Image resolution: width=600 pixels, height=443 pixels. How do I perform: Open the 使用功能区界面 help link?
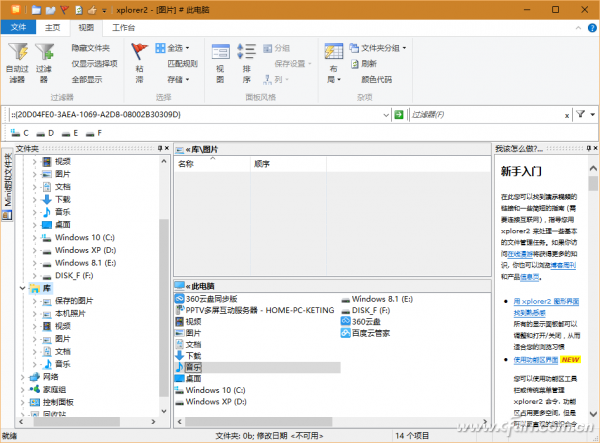(x=536, y=359)
